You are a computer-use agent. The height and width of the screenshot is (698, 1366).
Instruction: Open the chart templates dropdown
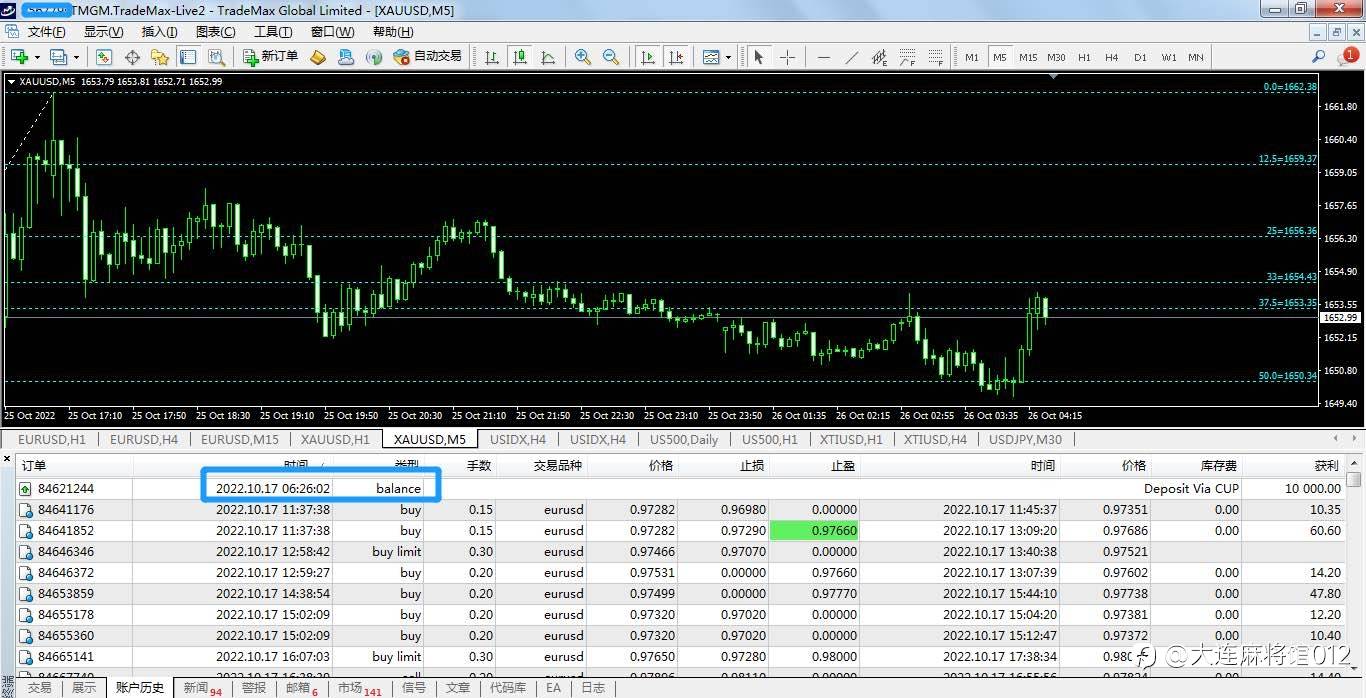point(728,57)
